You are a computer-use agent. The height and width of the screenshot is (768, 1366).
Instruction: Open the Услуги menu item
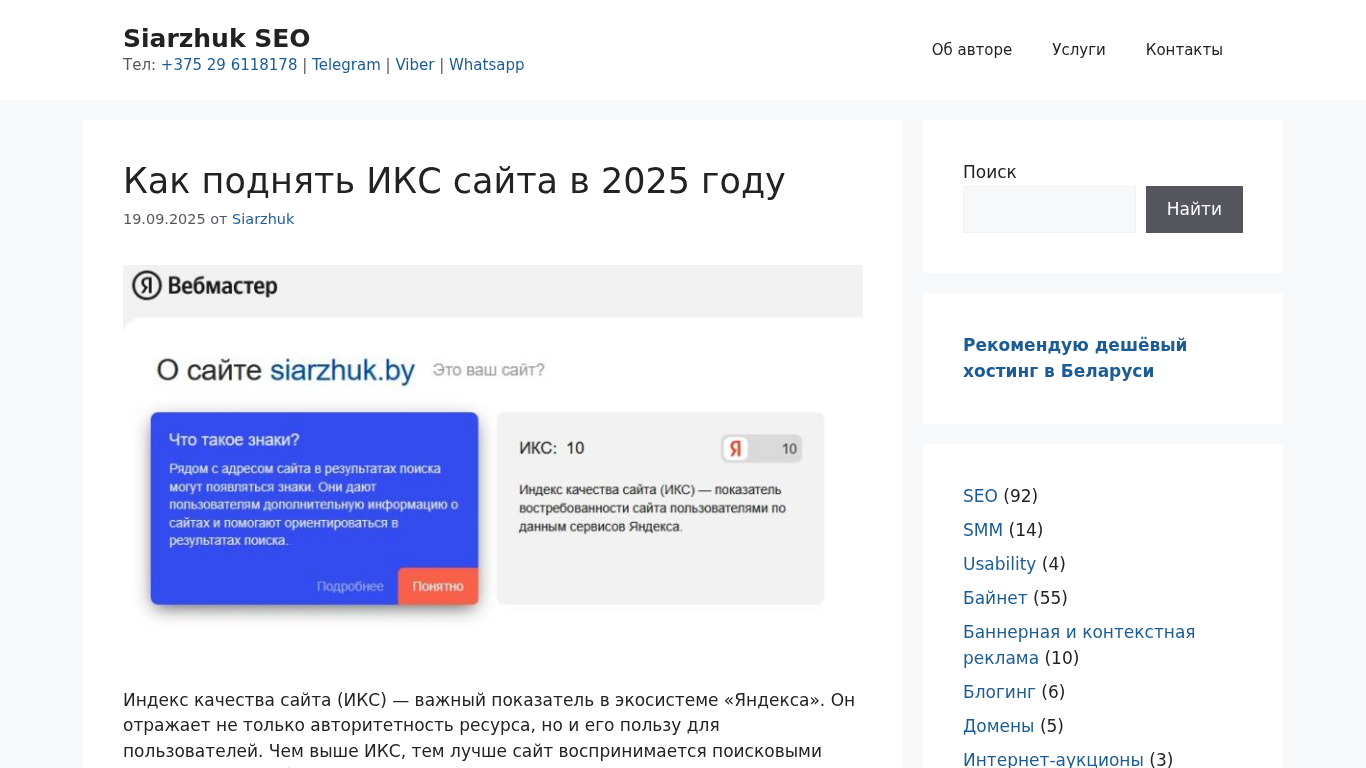1079,50
